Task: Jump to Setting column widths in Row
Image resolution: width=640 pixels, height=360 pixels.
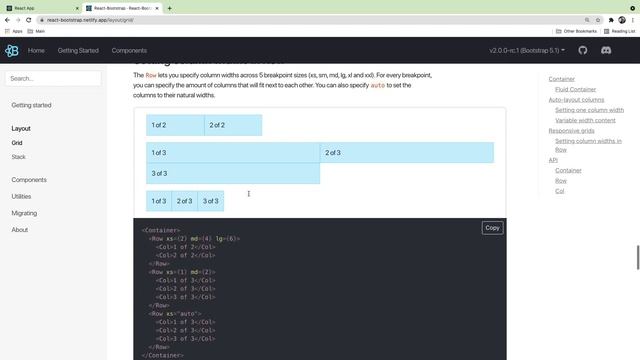Action: coord(588,145)
